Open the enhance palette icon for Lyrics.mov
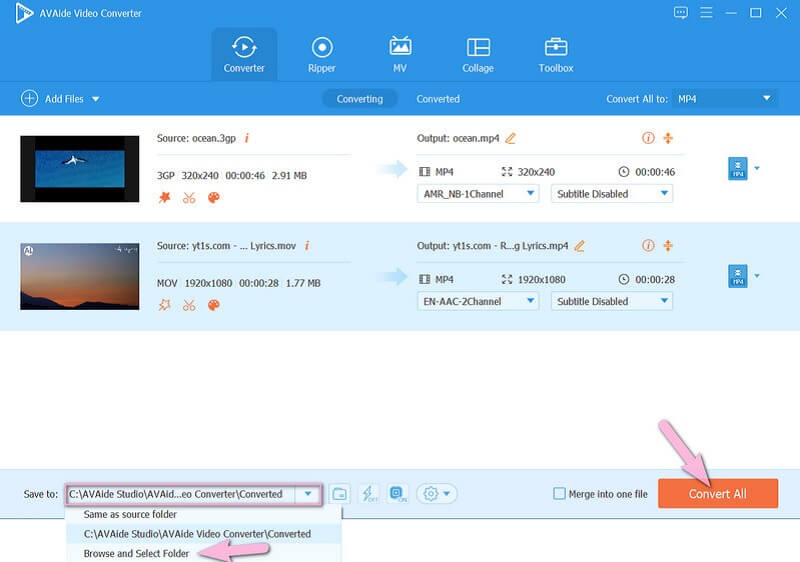Screen dimensions: 800x562 click(214, 305)
